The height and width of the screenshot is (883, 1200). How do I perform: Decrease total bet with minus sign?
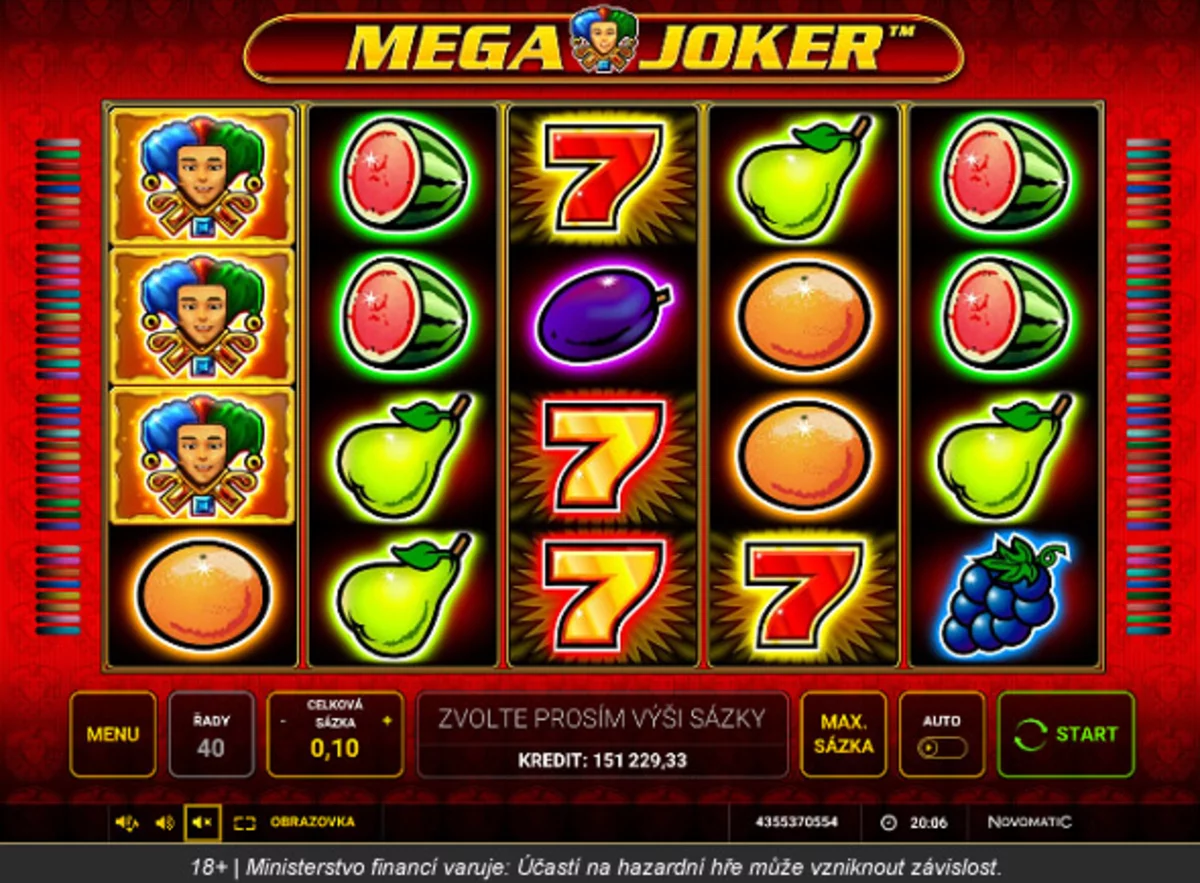coord(284,720)
